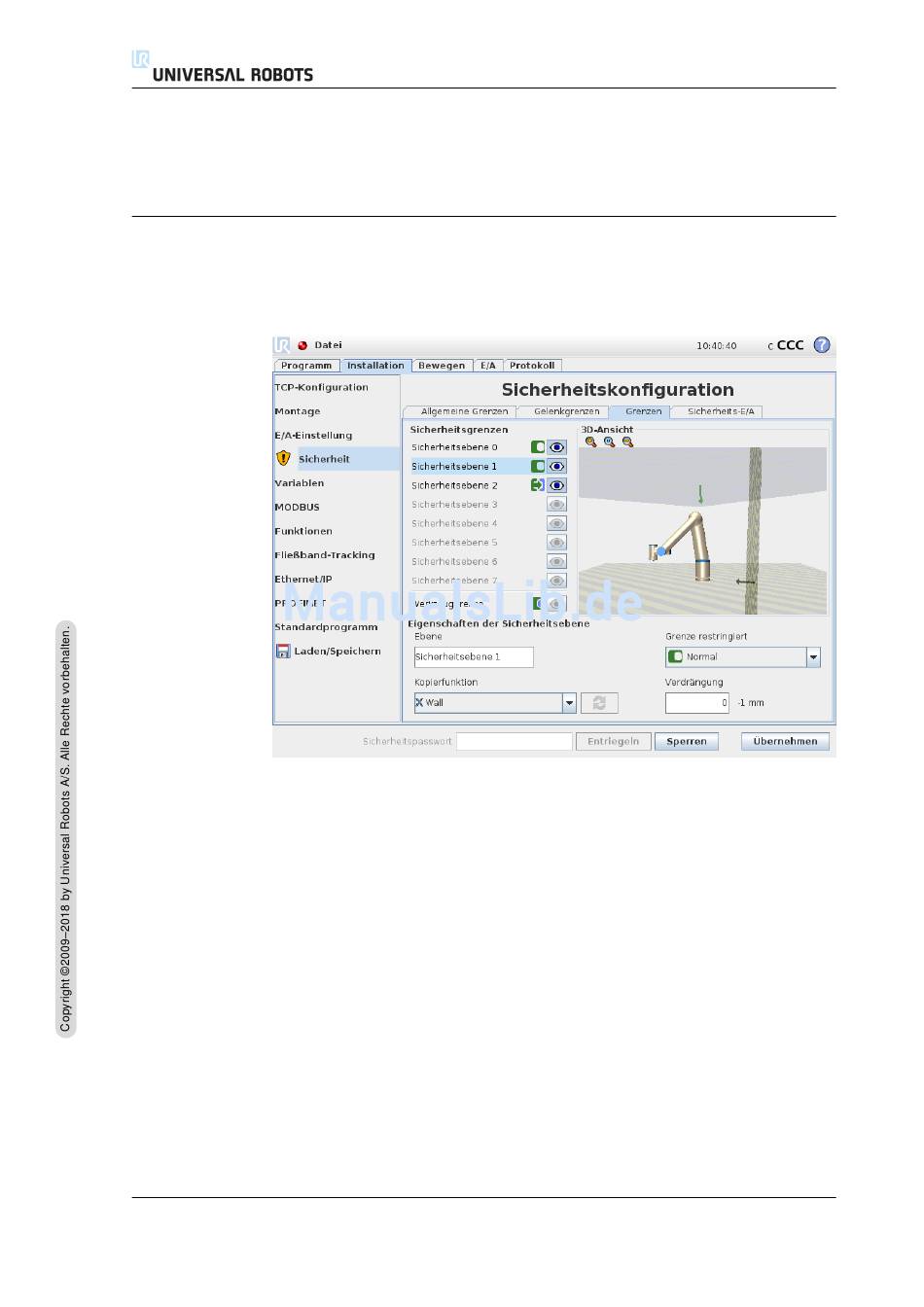This screenshot has width=924, height=1307.
Task: Click the Sicherheitspasswort input field
Action: [x=515, y=741]
